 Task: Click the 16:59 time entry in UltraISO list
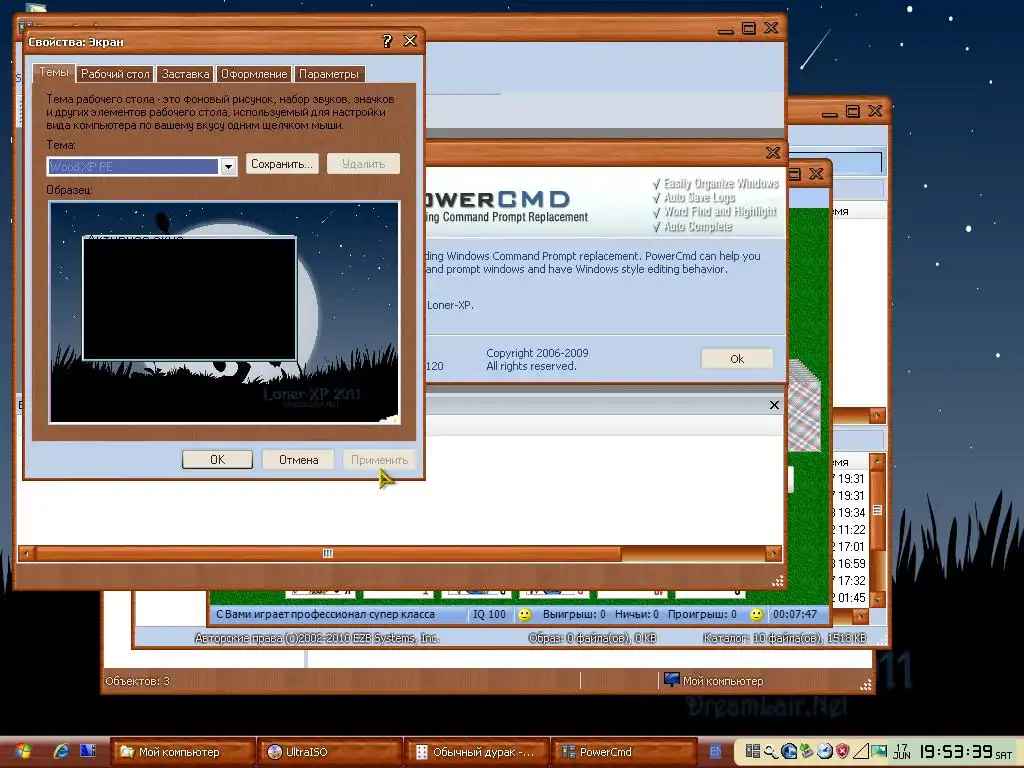pyautogui.click(x=852, y=564)
